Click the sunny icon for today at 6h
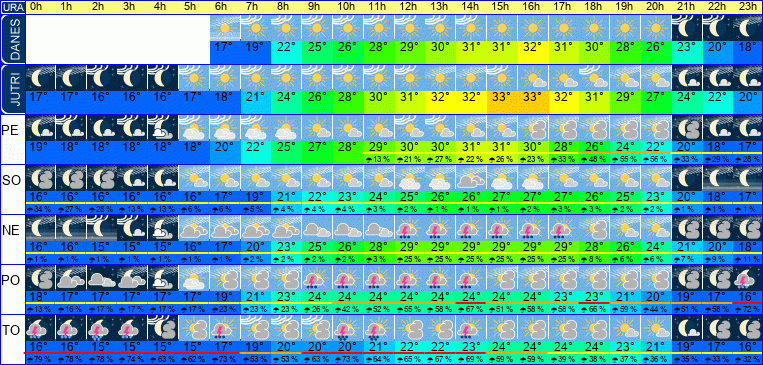The height and width of the screenshot is (365, 763). [x=225, y=28]
